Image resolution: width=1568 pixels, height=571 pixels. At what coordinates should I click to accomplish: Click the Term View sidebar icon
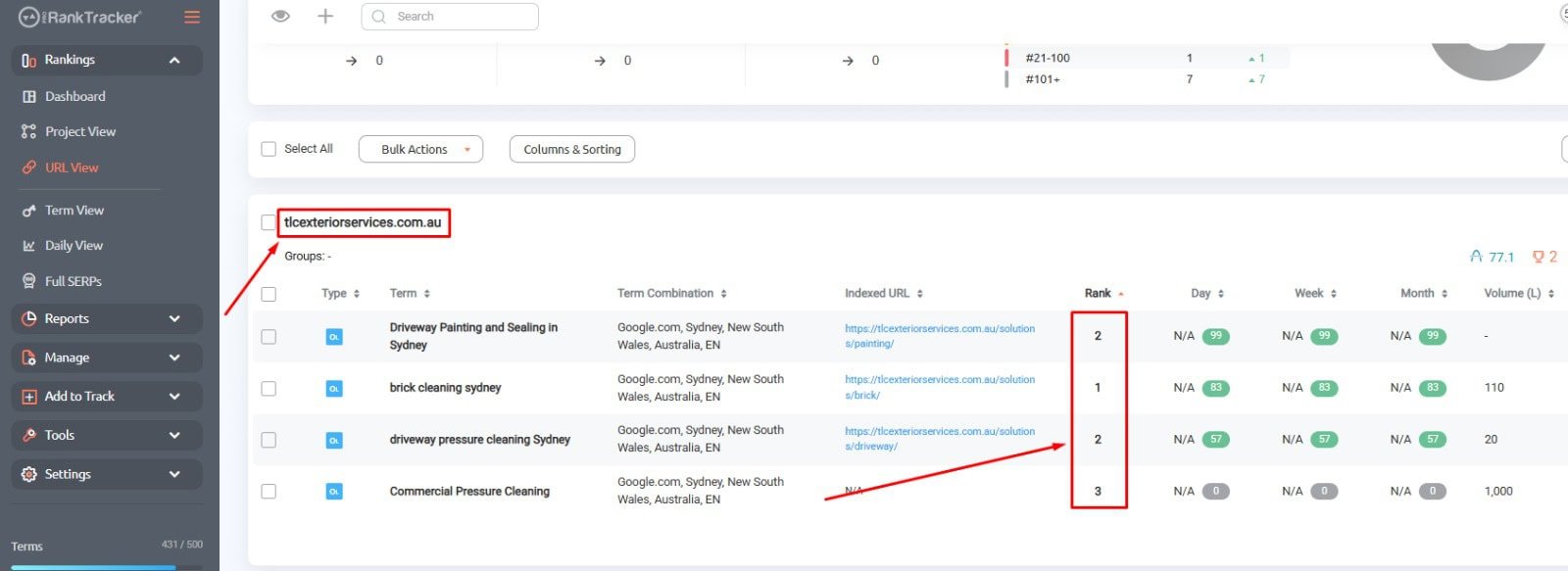(x=29, y=211)
